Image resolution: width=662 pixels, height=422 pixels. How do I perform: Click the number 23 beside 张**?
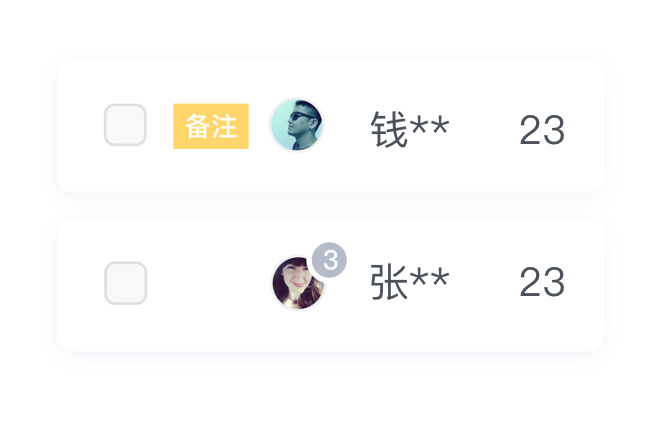542,282
